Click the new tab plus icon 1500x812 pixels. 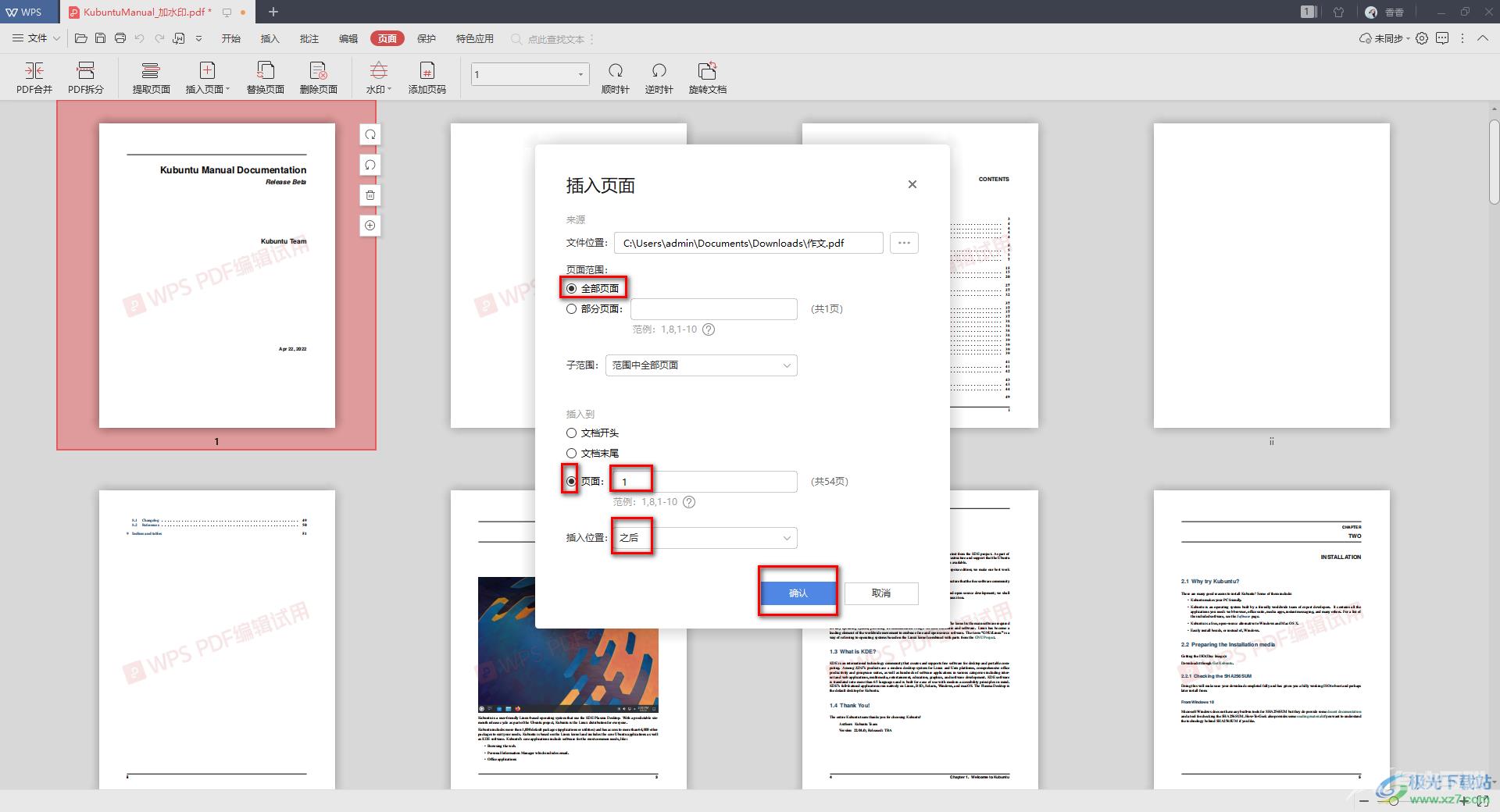point(273,12)
